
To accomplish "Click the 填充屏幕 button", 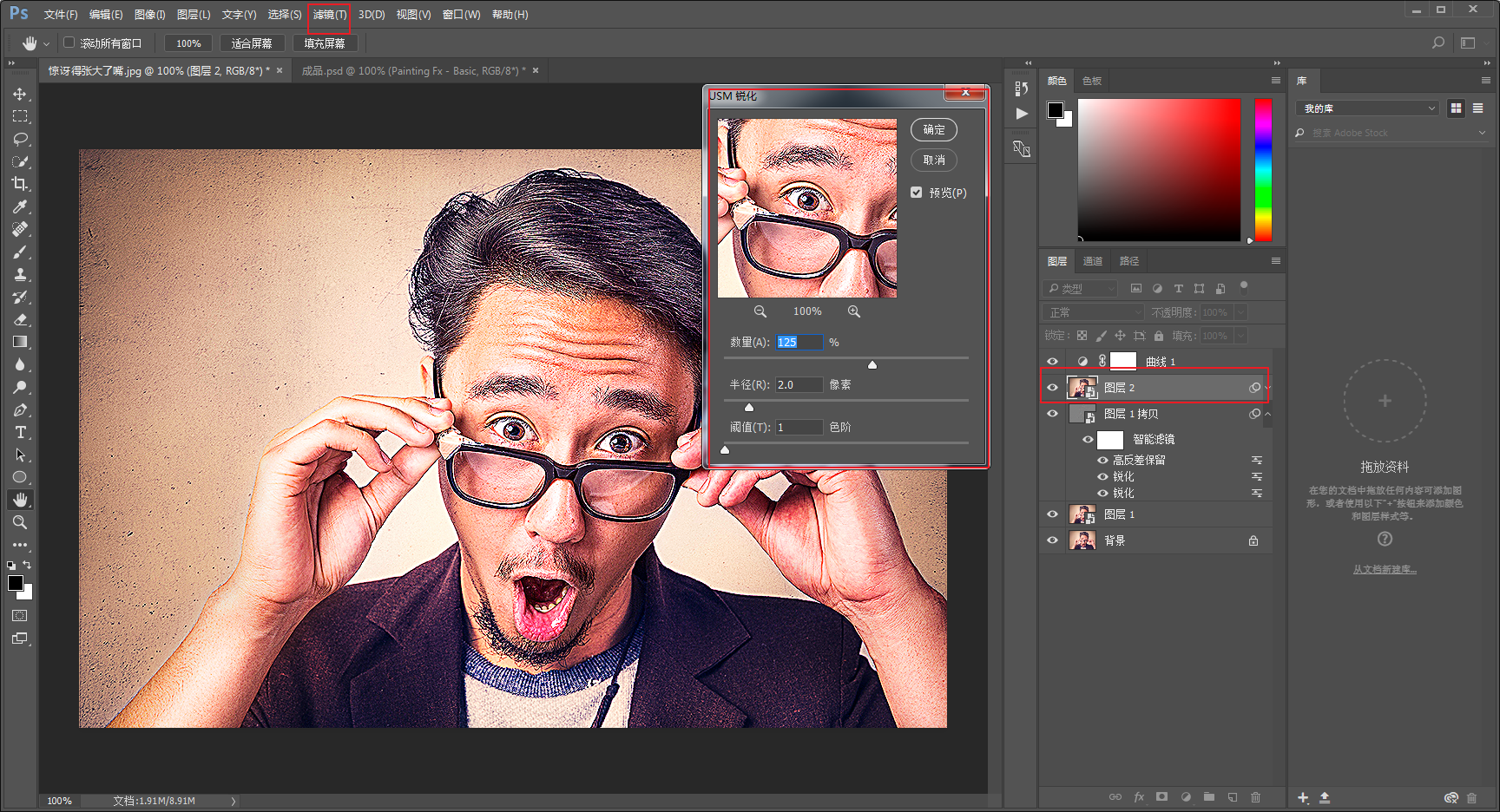I will 325,43.
